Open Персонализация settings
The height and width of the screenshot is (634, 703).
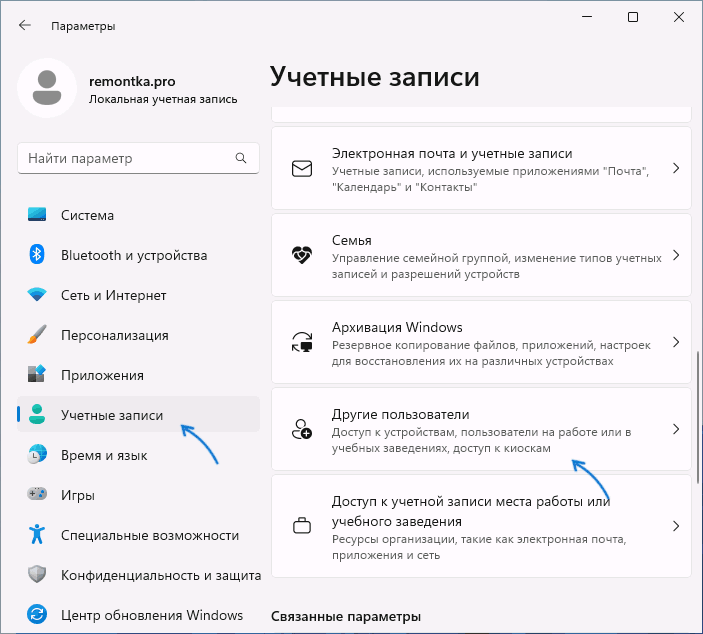[138, 334]
